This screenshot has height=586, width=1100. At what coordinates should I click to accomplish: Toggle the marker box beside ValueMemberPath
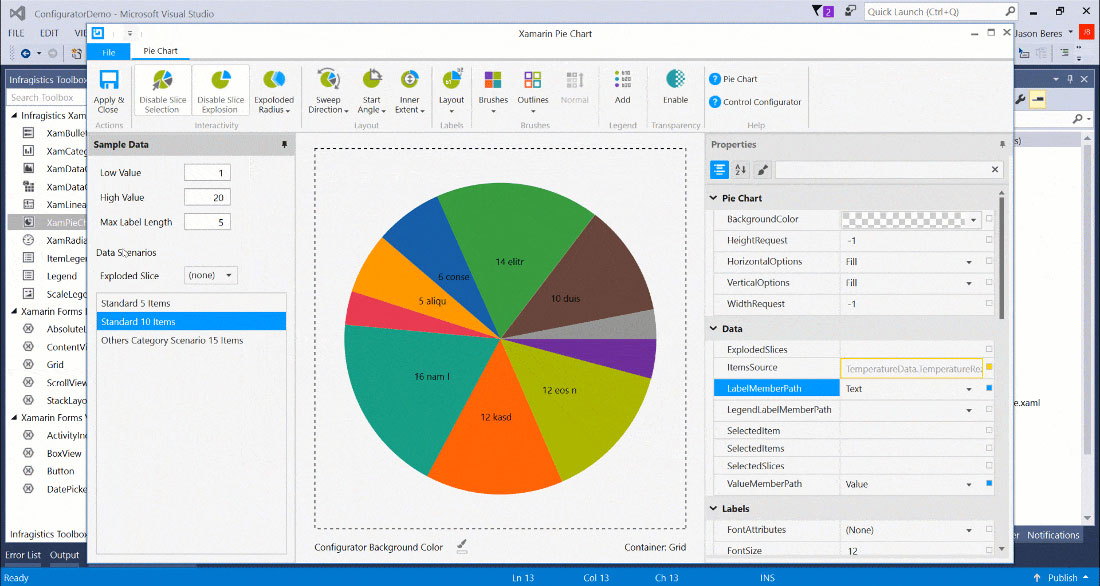989,484
